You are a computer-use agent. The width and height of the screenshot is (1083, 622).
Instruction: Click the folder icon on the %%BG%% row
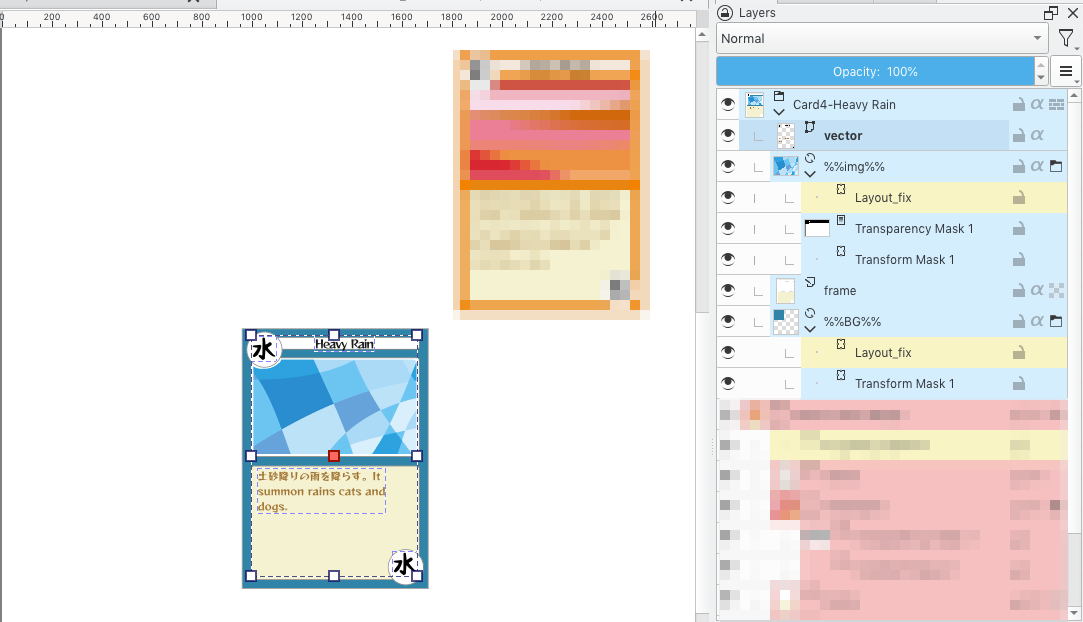tap(1056, 322)
